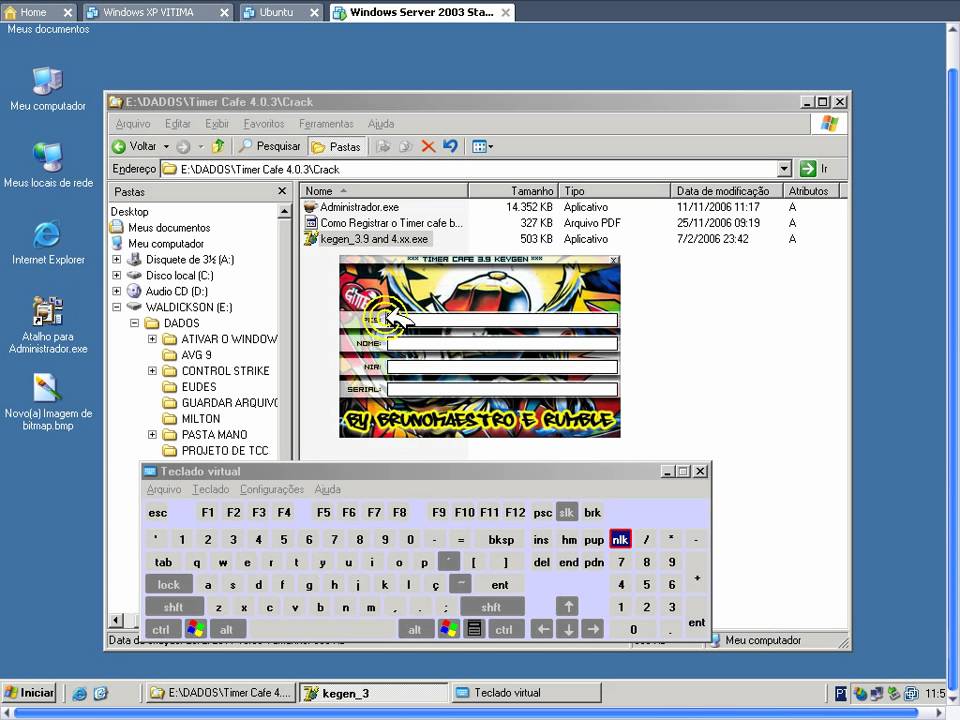Expand Disquete de 3½ (A:) tree node
This screenshot has height=720, width=960.
pyautogui.click(x=116, y=260)
